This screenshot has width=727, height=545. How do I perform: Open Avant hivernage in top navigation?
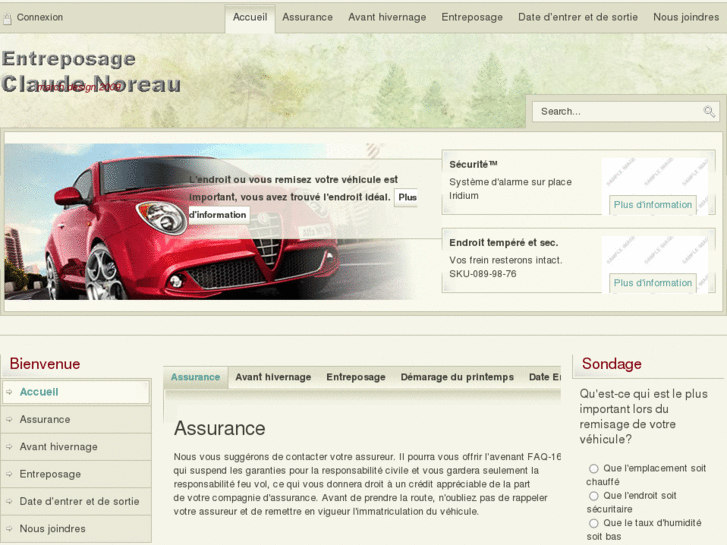click(387, 17)
